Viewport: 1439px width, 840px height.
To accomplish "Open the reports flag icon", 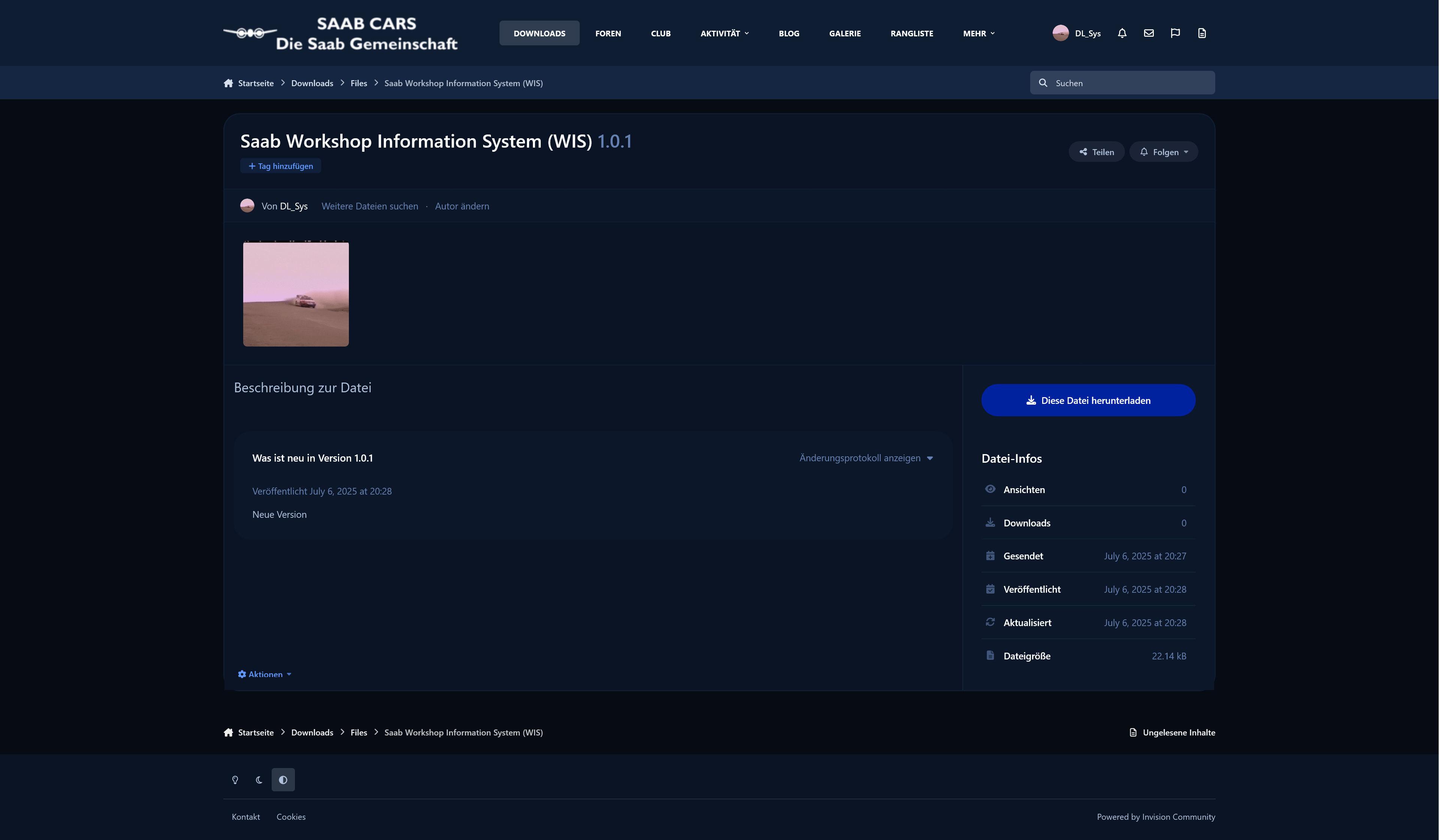I will click(1175, 33).
